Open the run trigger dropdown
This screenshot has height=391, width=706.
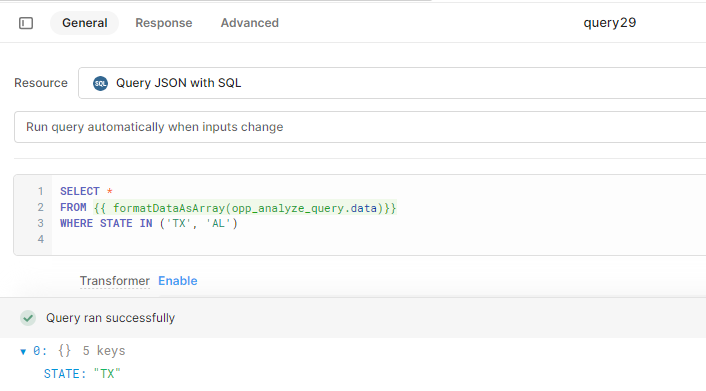360,127
